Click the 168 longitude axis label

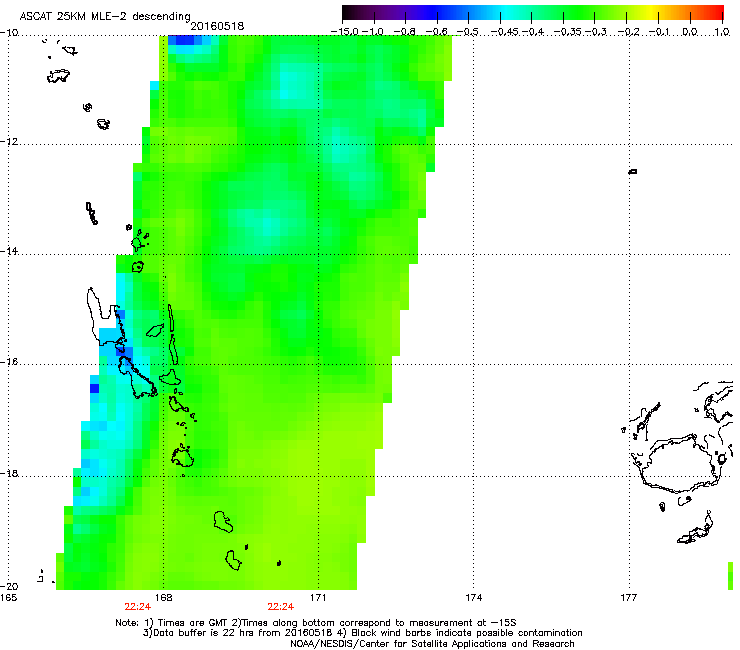click(x=164, y=598)
